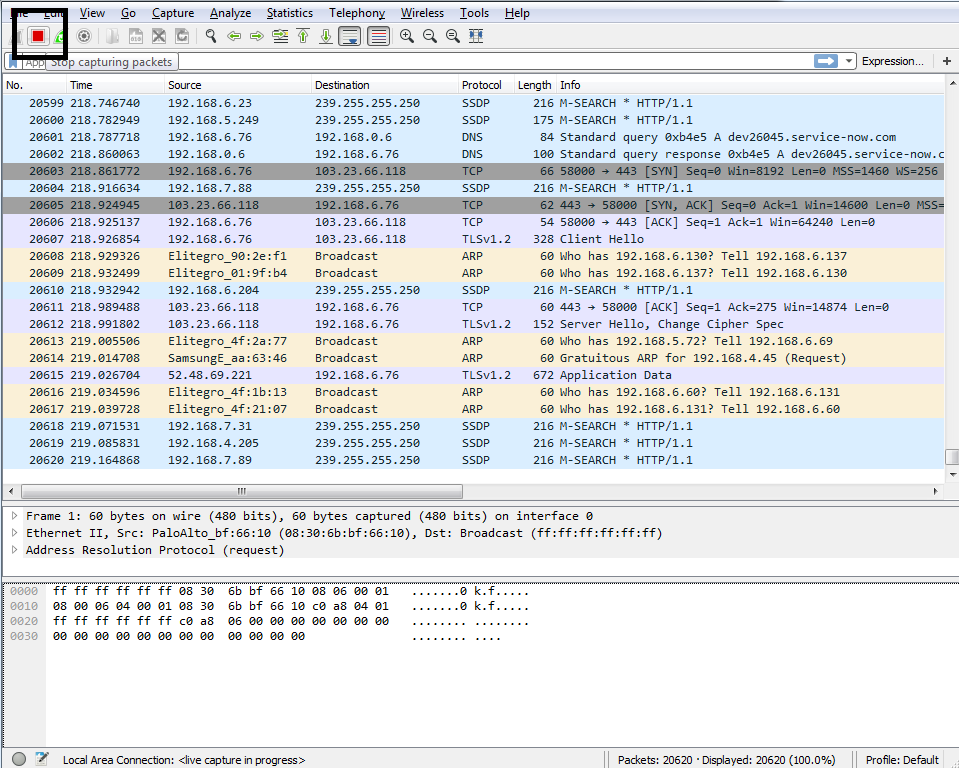Open the display filter history dropdown

tap(850, 61)
